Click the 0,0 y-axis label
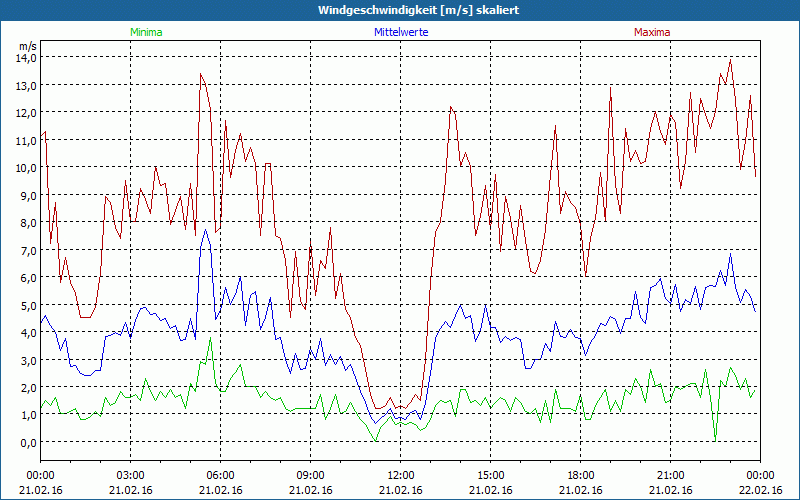This screenshot has width=800, height=500. click(x=28, y=442)
